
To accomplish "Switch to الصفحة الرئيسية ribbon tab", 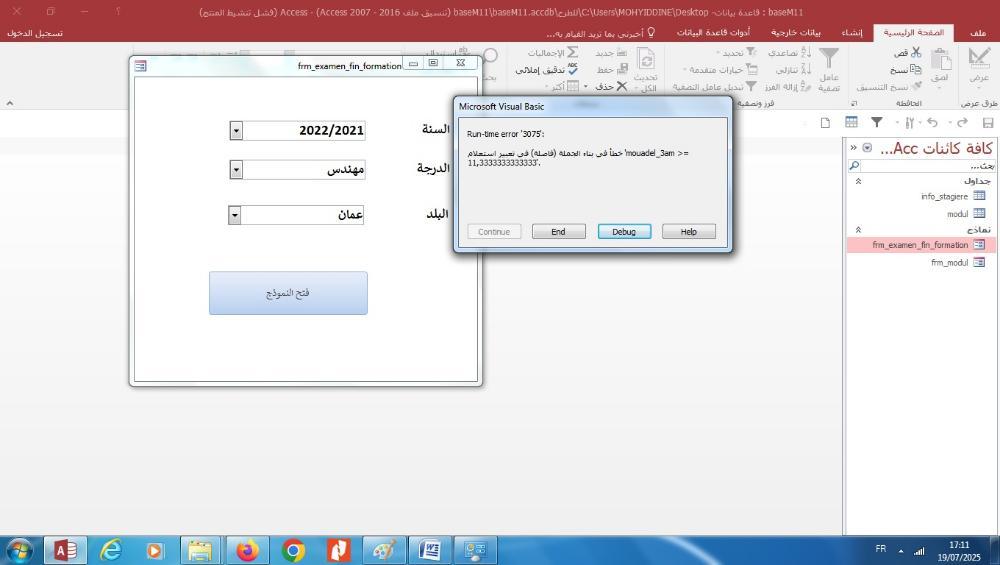I will [x=913, y=33].
